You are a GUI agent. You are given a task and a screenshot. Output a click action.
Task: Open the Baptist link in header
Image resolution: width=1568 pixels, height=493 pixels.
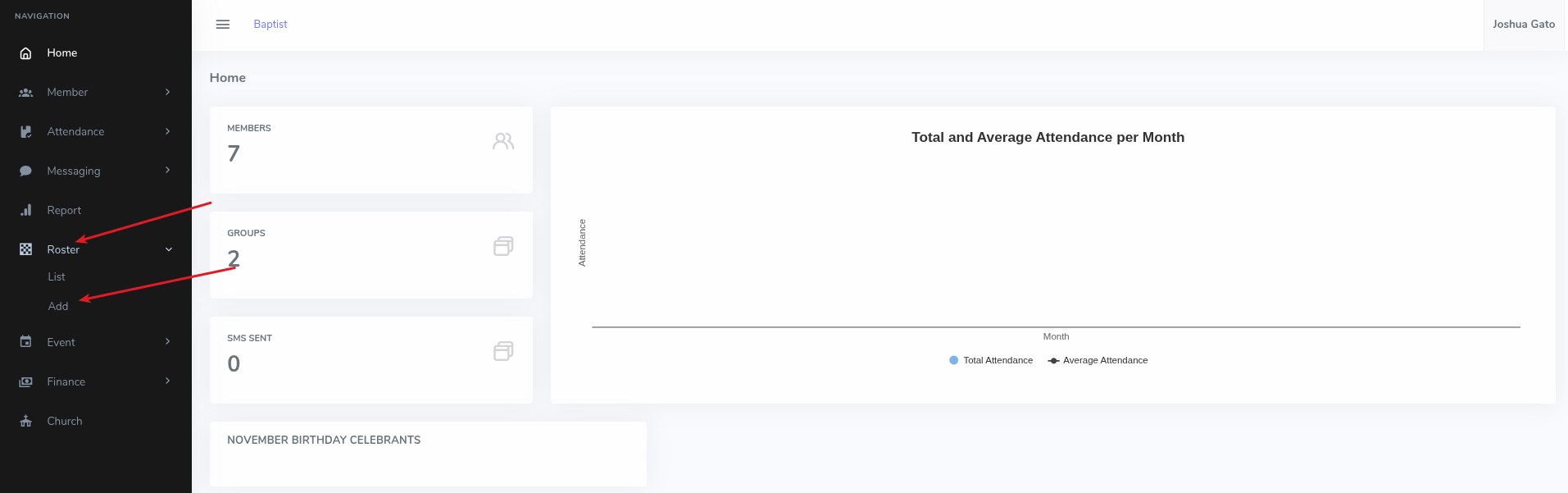[x=270, y=25]
